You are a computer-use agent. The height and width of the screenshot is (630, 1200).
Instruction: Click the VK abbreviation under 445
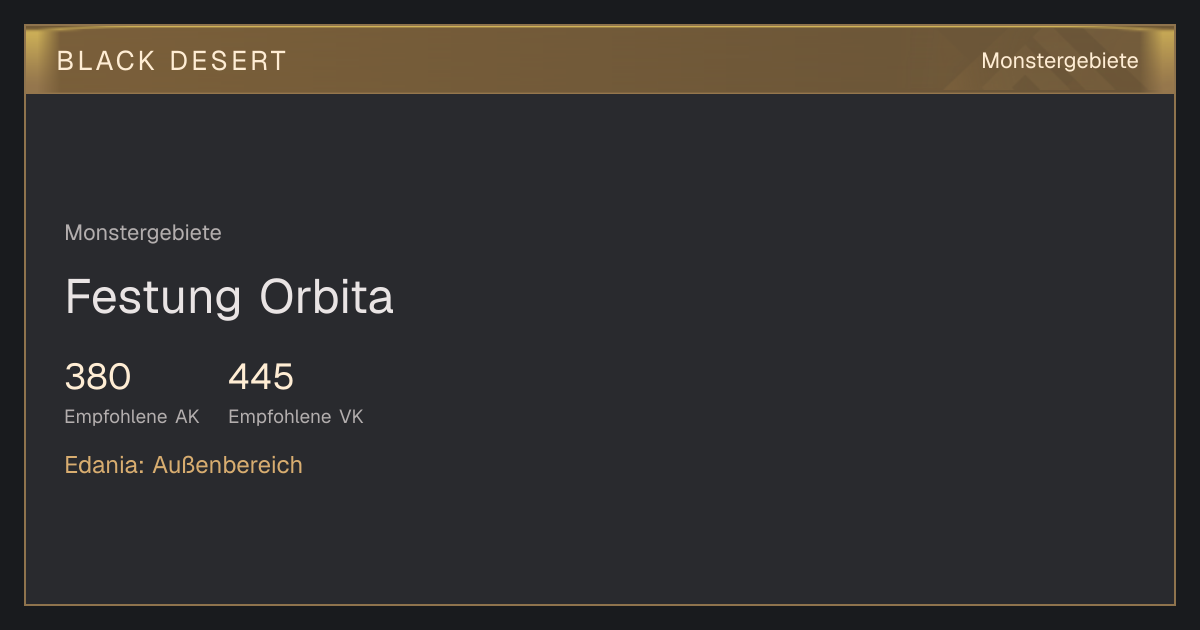click(x=351, y=417)
